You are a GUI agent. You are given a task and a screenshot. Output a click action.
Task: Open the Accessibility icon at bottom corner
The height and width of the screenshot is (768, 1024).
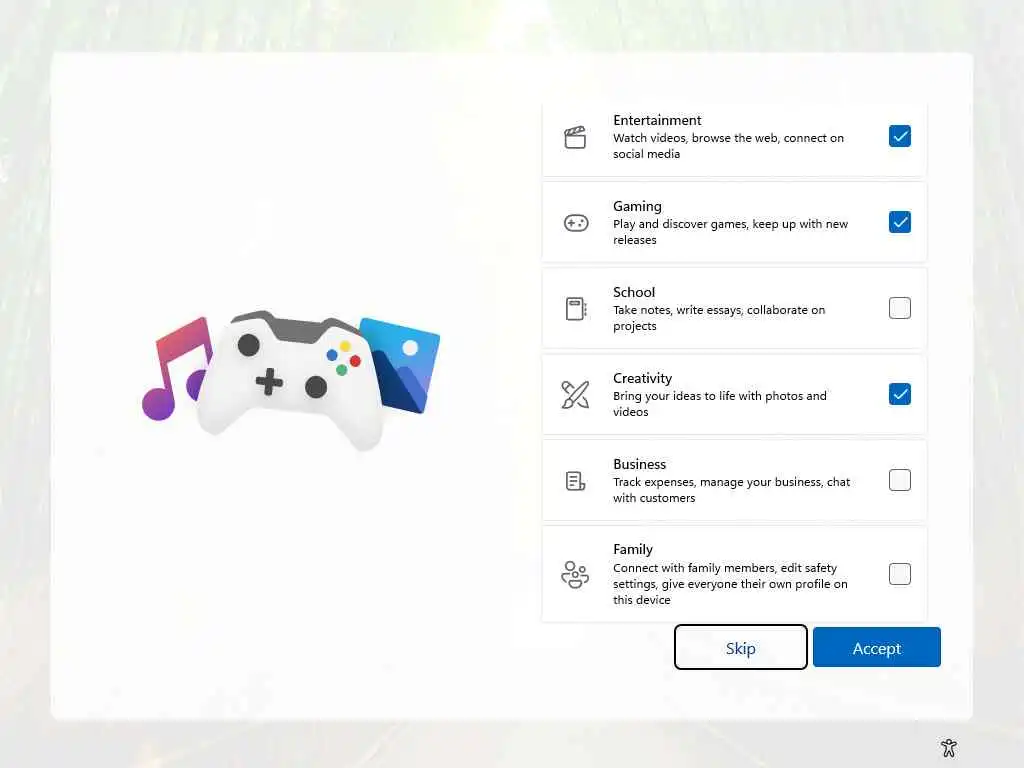(949, 747)
